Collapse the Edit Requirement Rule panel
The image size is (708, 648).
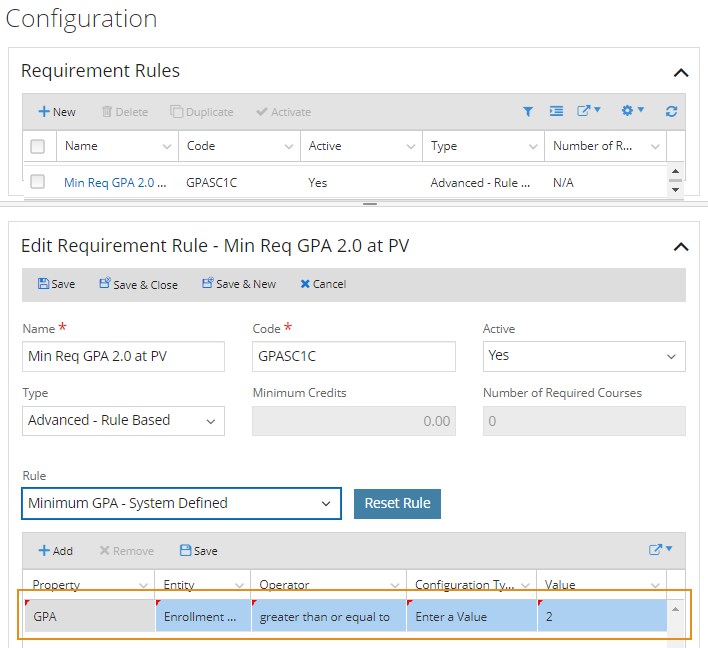coord(680,247)
